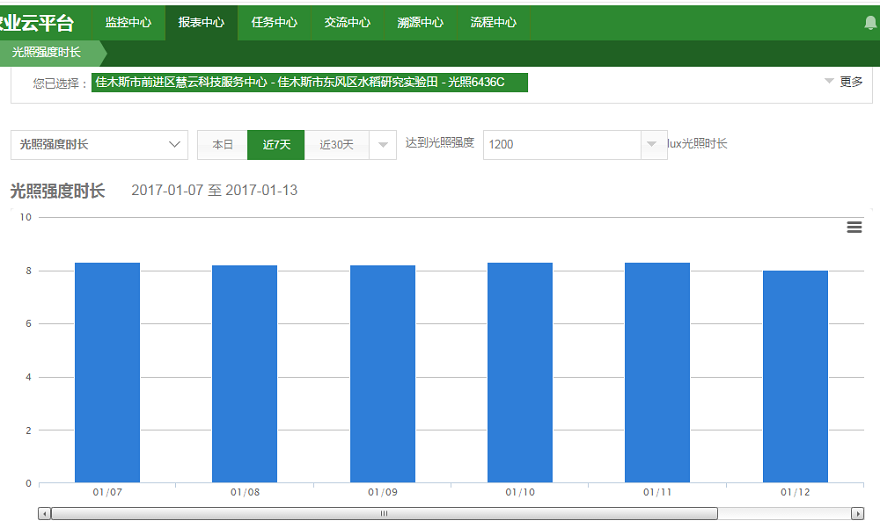
Task: Open the date range dropdown arrow
Action: click(x=383, y=144)
